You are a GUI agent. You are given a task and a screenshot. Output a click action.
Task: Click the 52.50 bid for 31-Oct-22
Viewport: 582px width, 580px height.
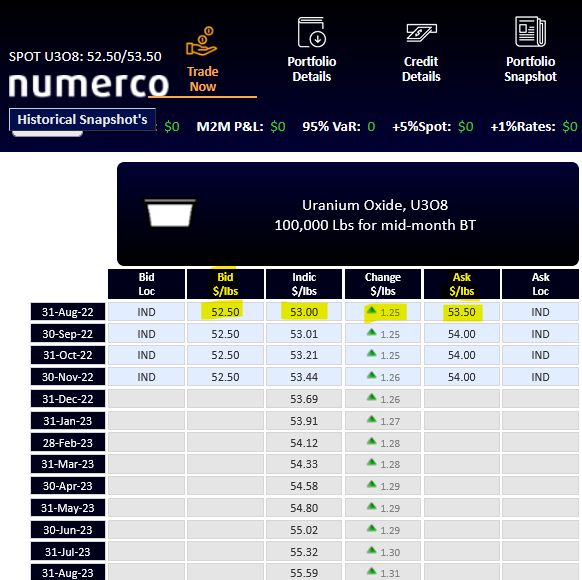tap(225, 355)
